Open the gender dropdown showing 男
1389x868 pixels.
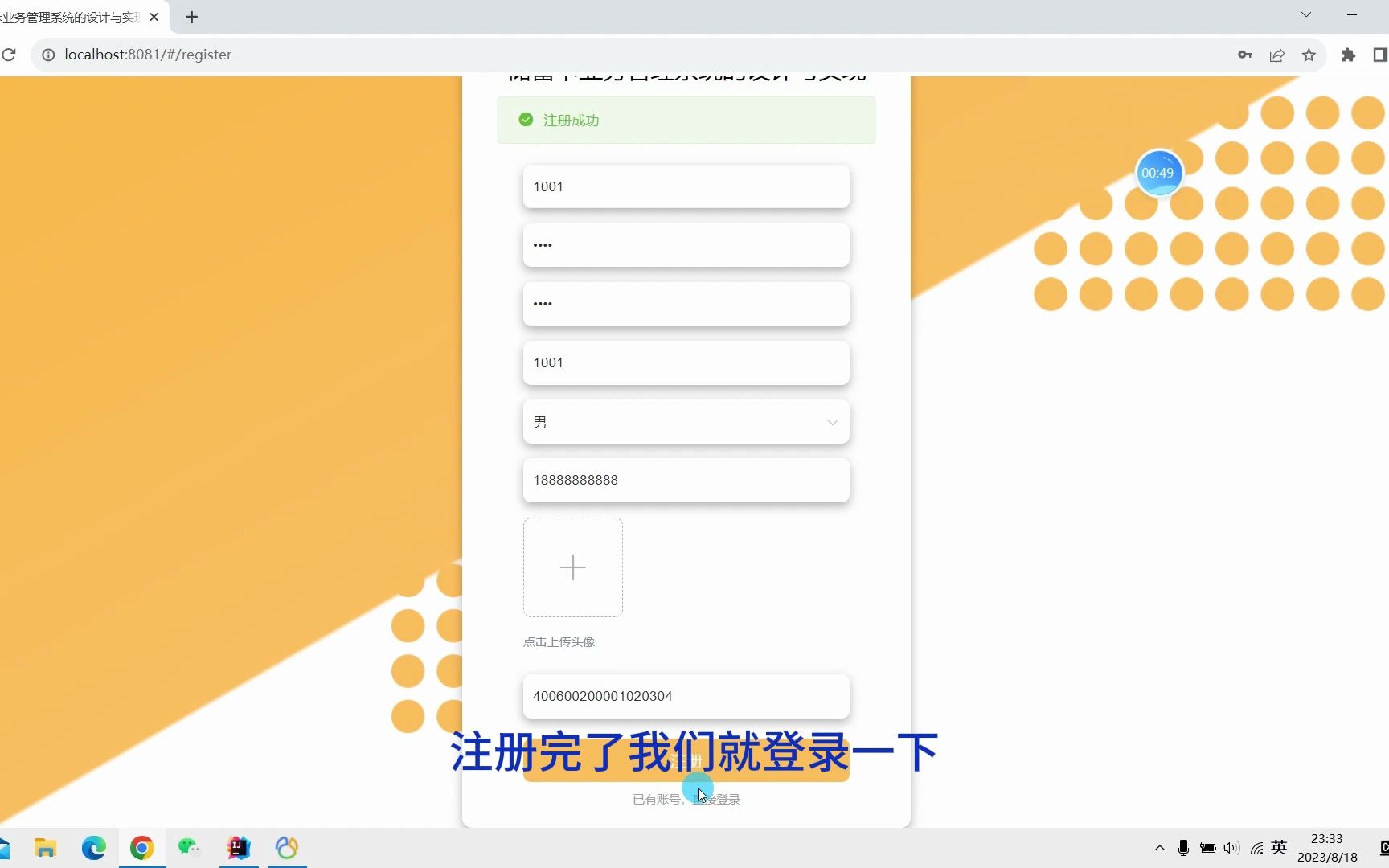(686, 422)
